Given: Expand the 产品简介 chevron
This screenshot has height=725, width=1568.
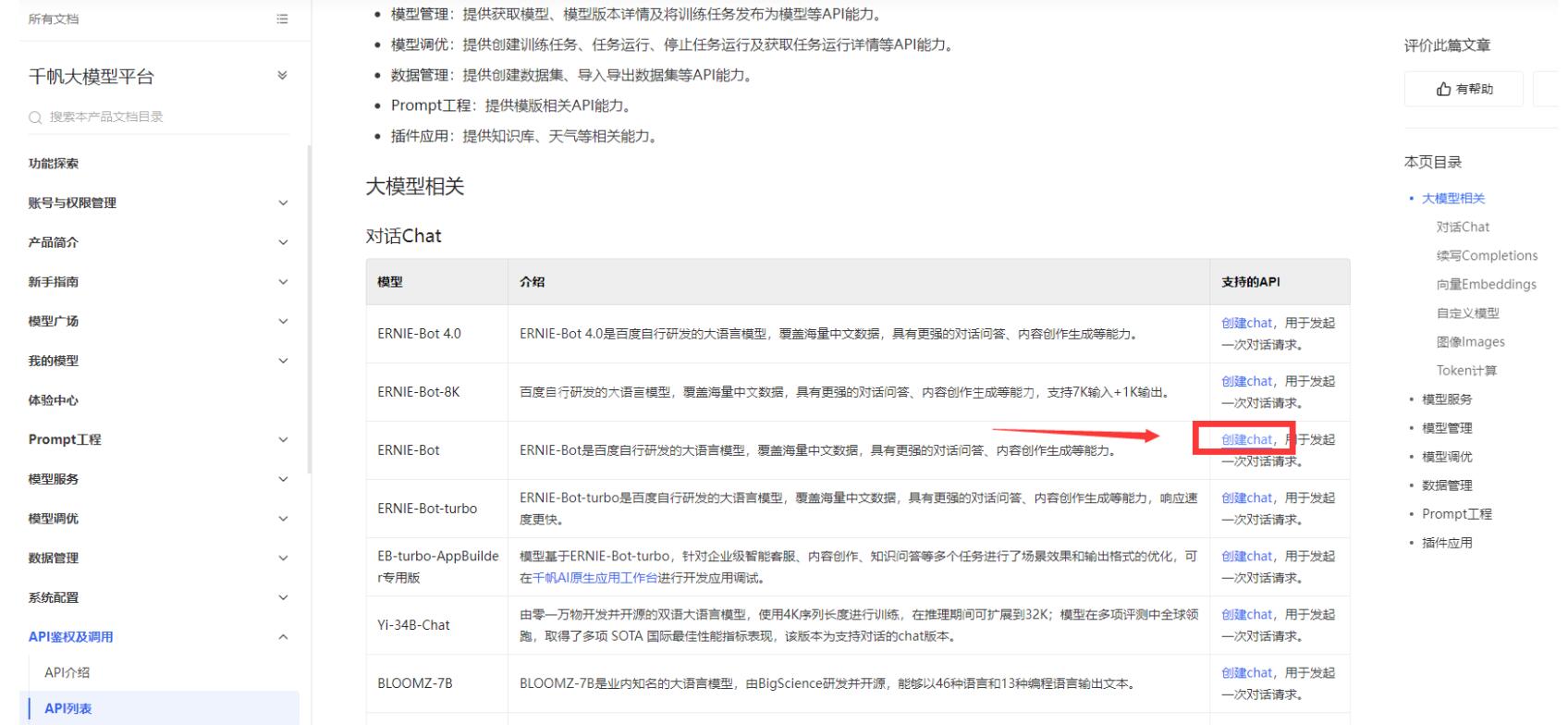Looking at the screenshot, I should [x=283, y=243].
